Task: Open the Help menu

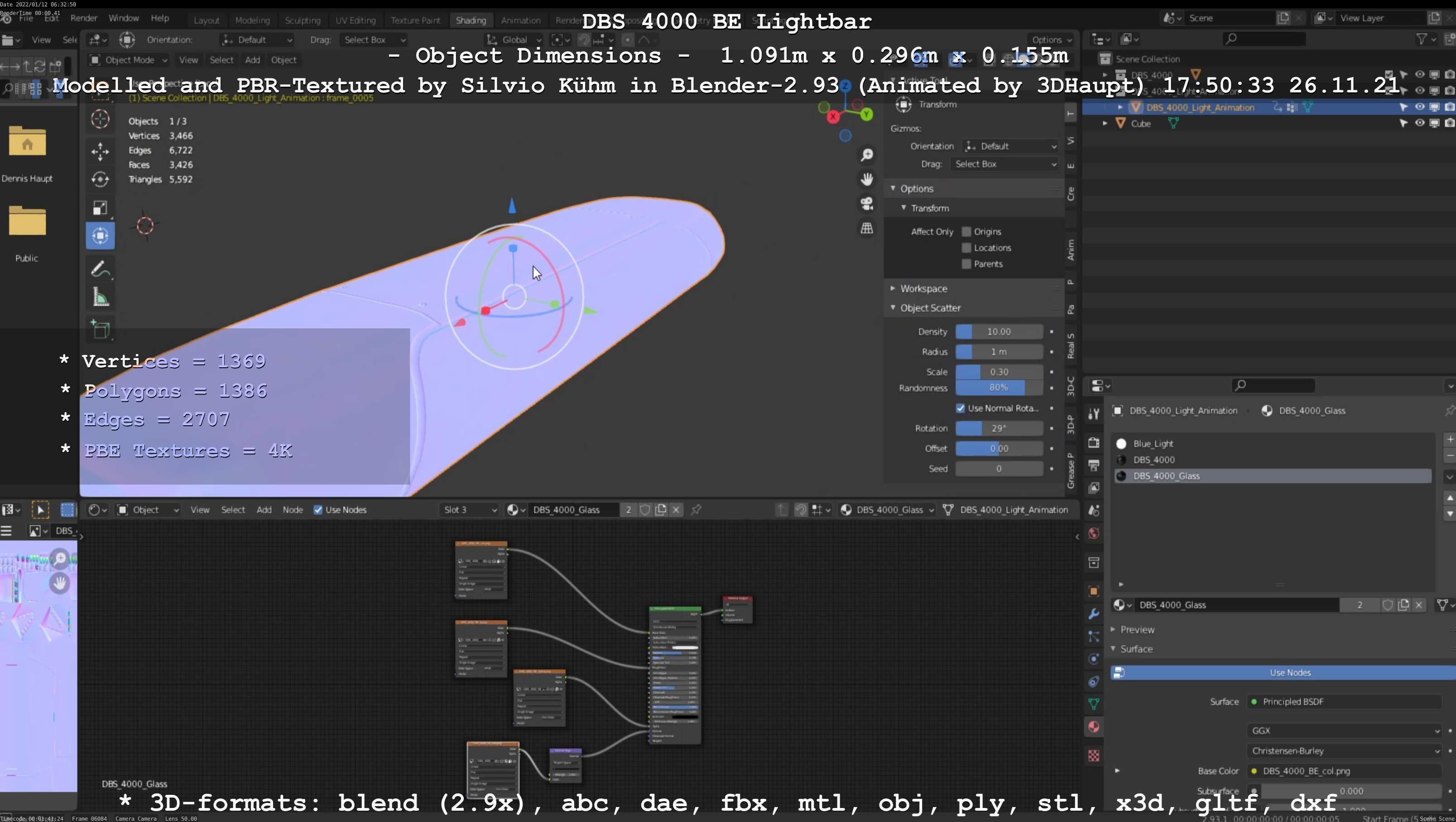Action: (x=160, y=18)
